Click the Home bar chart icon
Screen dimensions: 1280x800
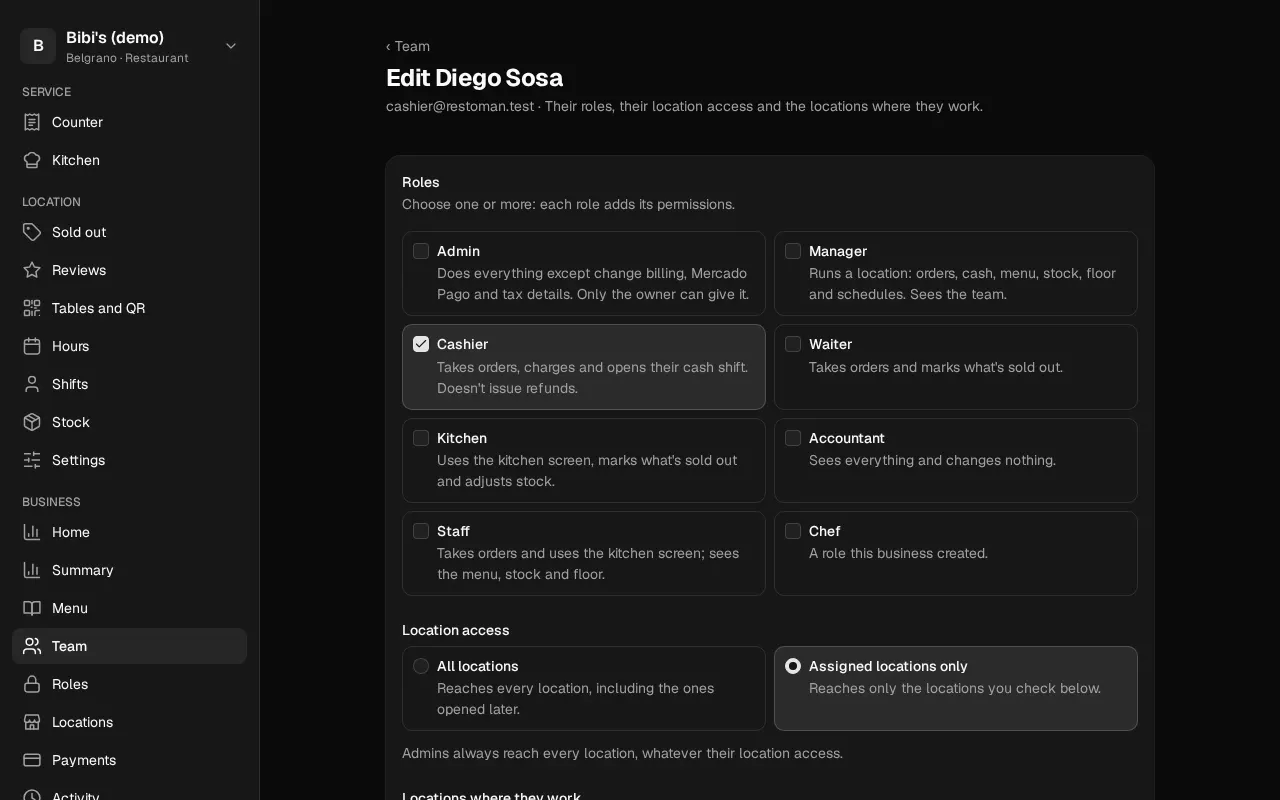point(32,532)
